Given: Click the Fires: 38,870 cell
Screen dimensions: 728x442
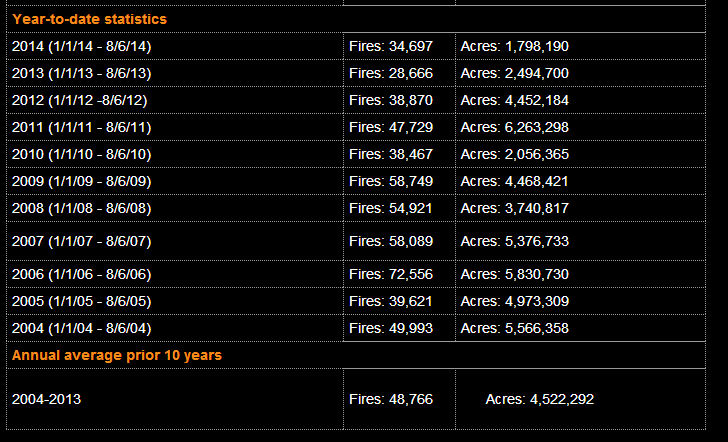Looking at the screenshot, I should (391, 100).
